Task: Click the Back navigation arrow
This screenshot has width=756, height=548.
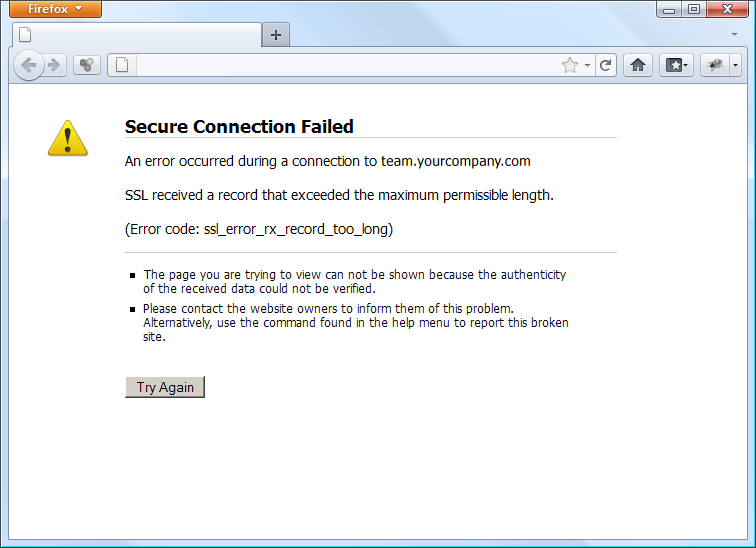Action: click(28, 65)
